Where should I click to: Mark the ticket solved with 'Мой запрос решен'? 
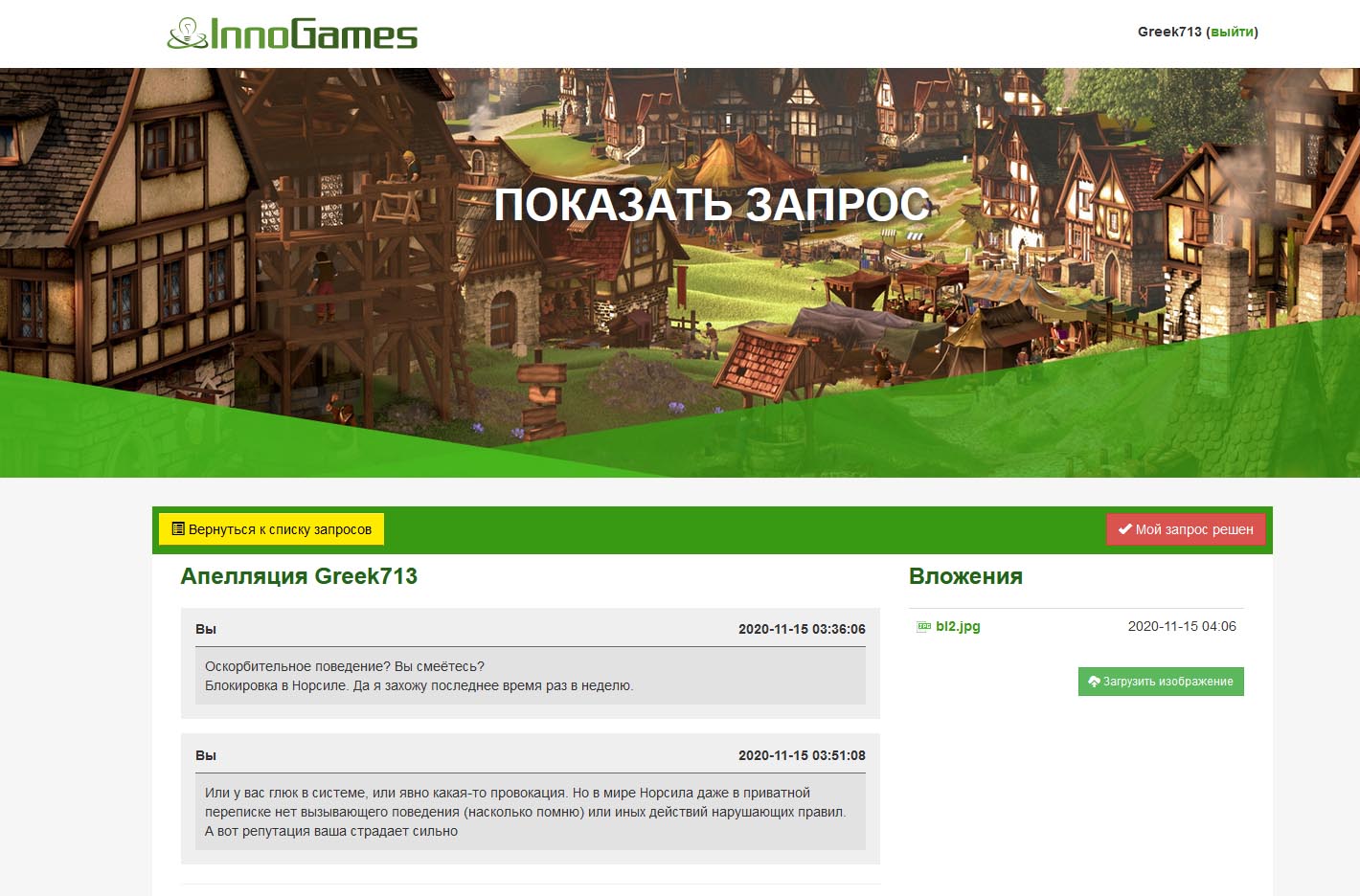(1186, 528)
